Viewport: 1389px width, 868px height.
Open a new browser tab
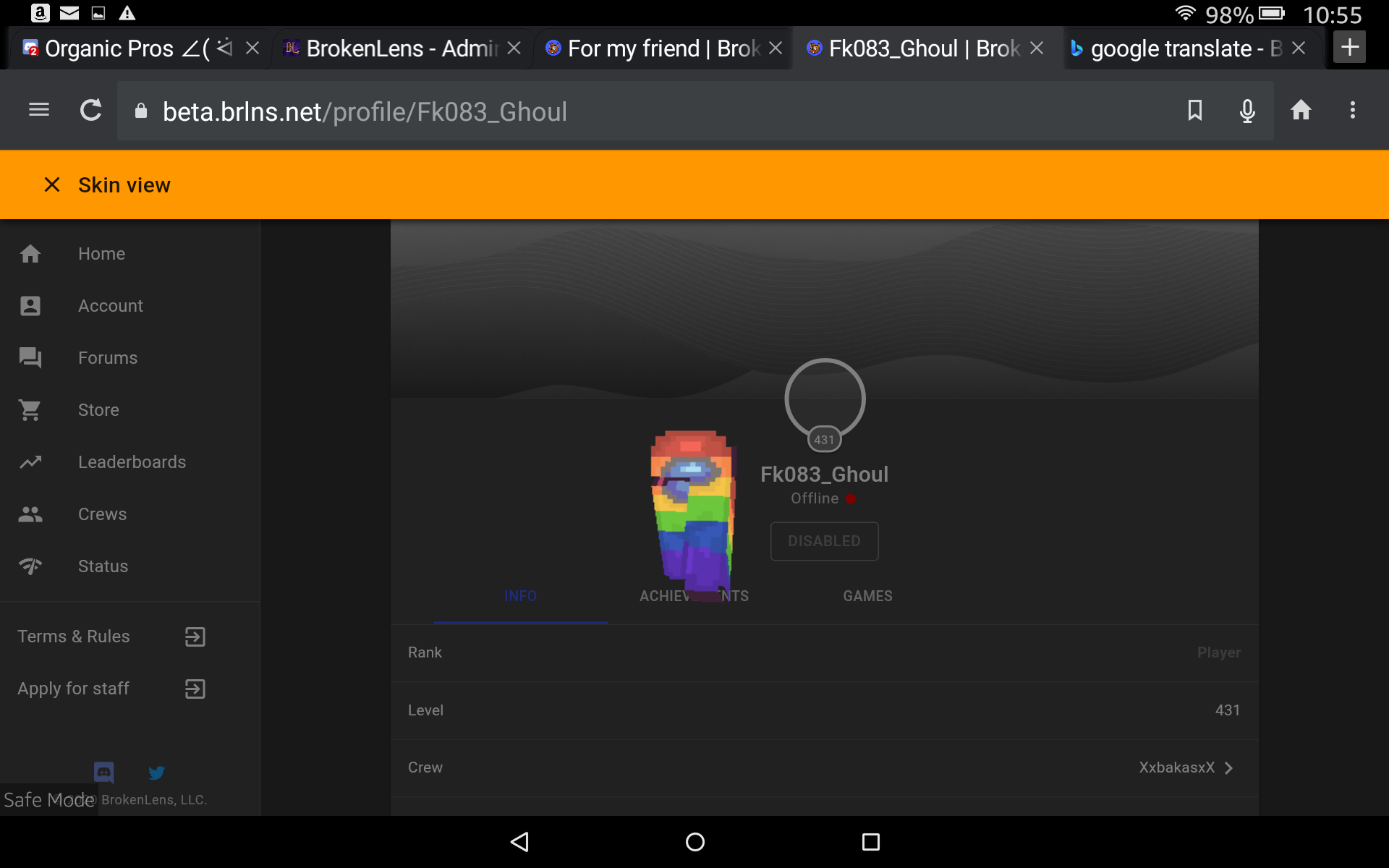coord(1350,48)
